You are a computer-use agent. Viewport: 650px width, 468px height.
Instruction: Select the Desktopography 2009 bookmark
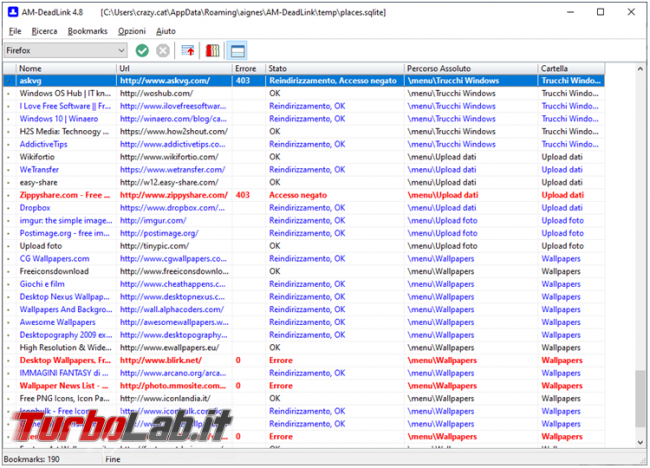click(304, 335)
